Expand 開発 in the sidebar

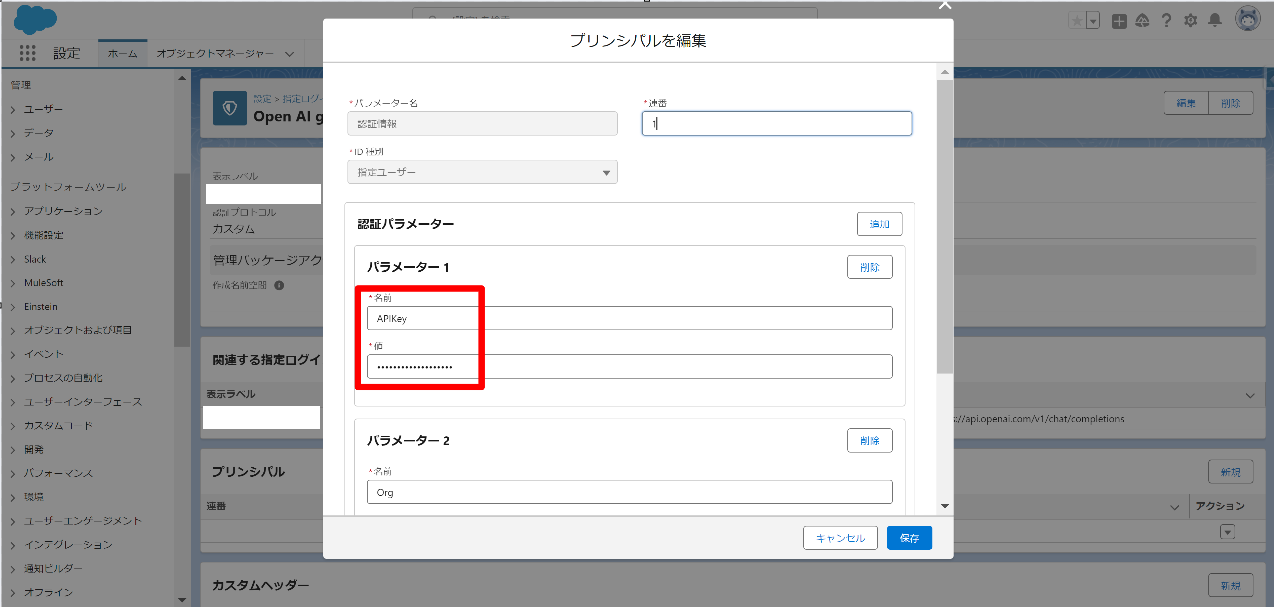click(x=13, y=449)
